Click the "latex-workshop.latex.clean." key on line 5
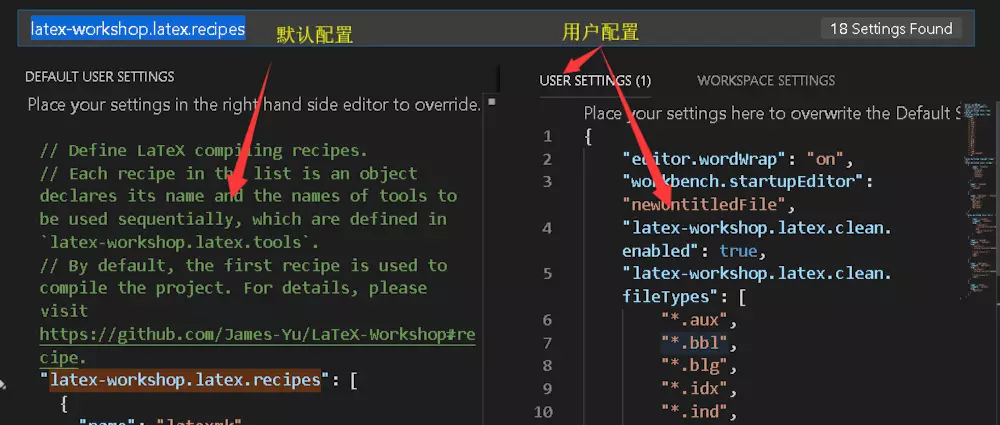The height and width of the screenshot is (425, 1000). [757, 274]
